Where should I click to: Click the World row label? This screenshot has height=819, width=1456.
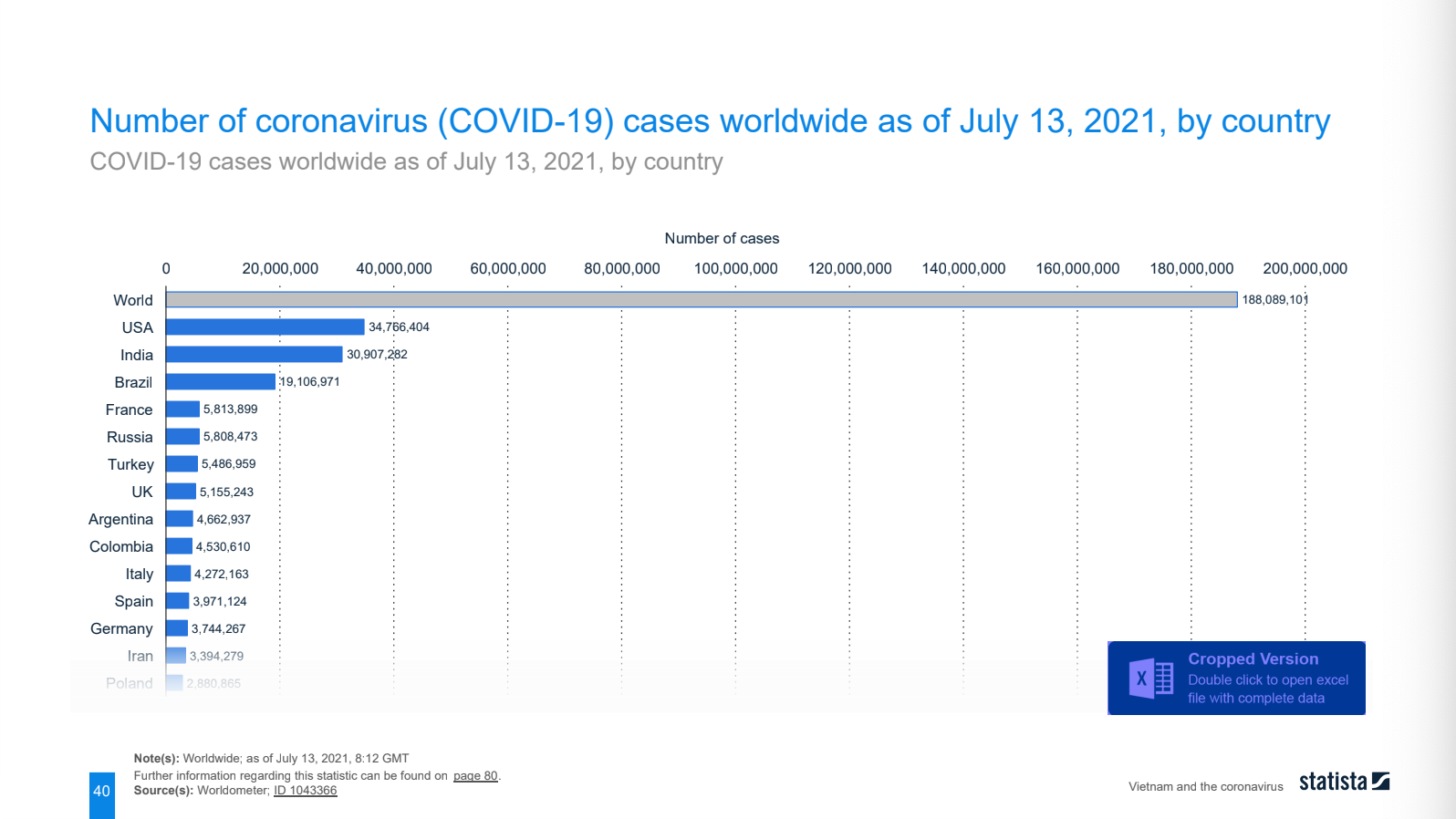click(133, 300)
